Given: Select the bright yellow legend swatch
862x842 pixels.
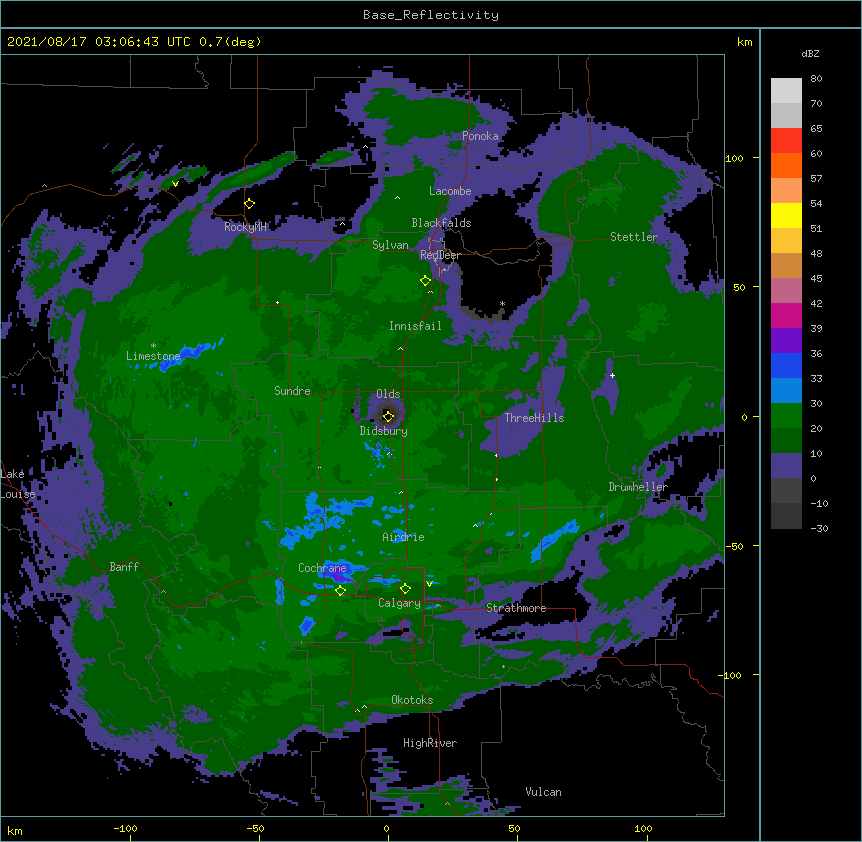Looking at the screenshot, I should 786,215.
